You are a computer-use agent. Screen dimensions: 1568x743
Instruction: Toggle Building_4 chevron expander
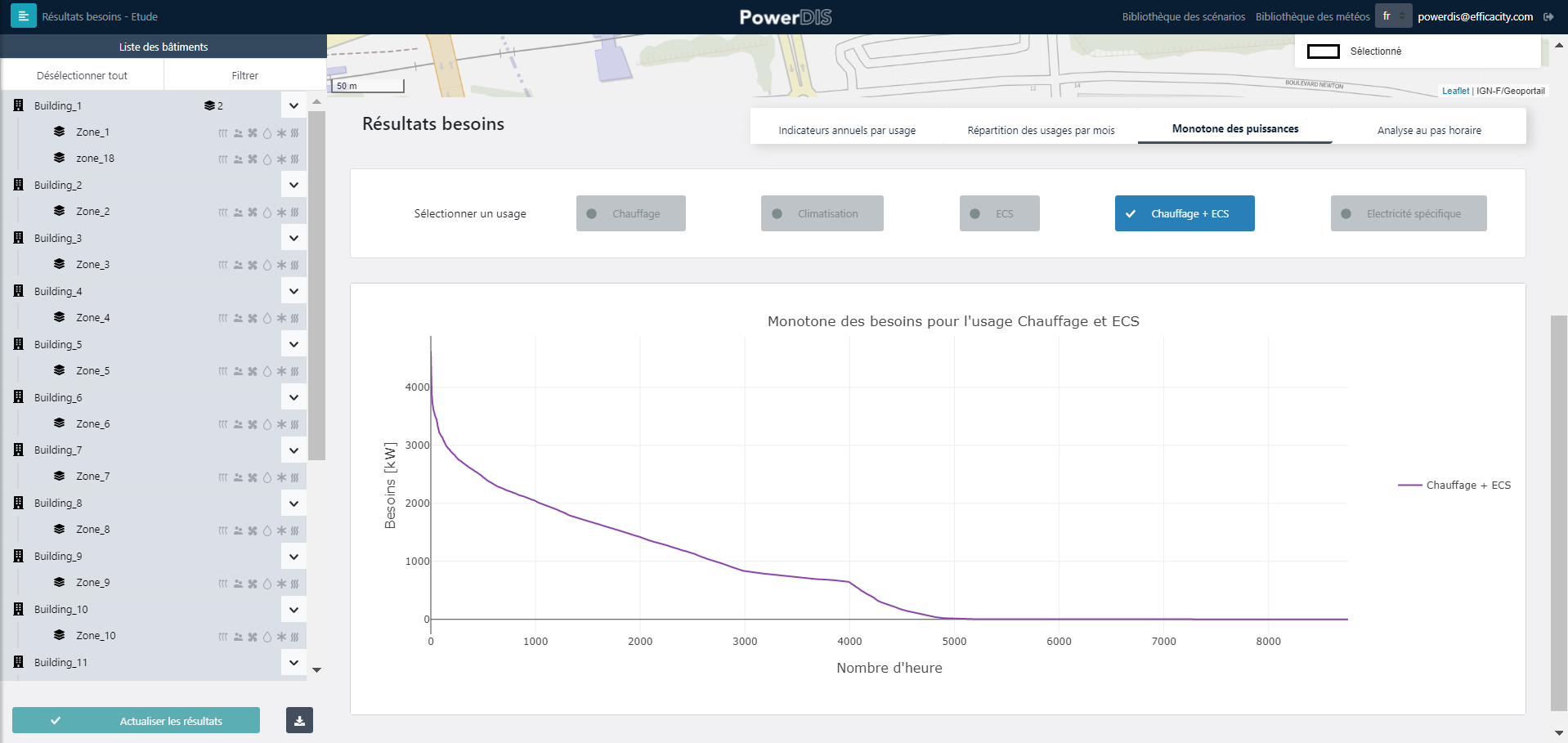click(x=293, y=291)
